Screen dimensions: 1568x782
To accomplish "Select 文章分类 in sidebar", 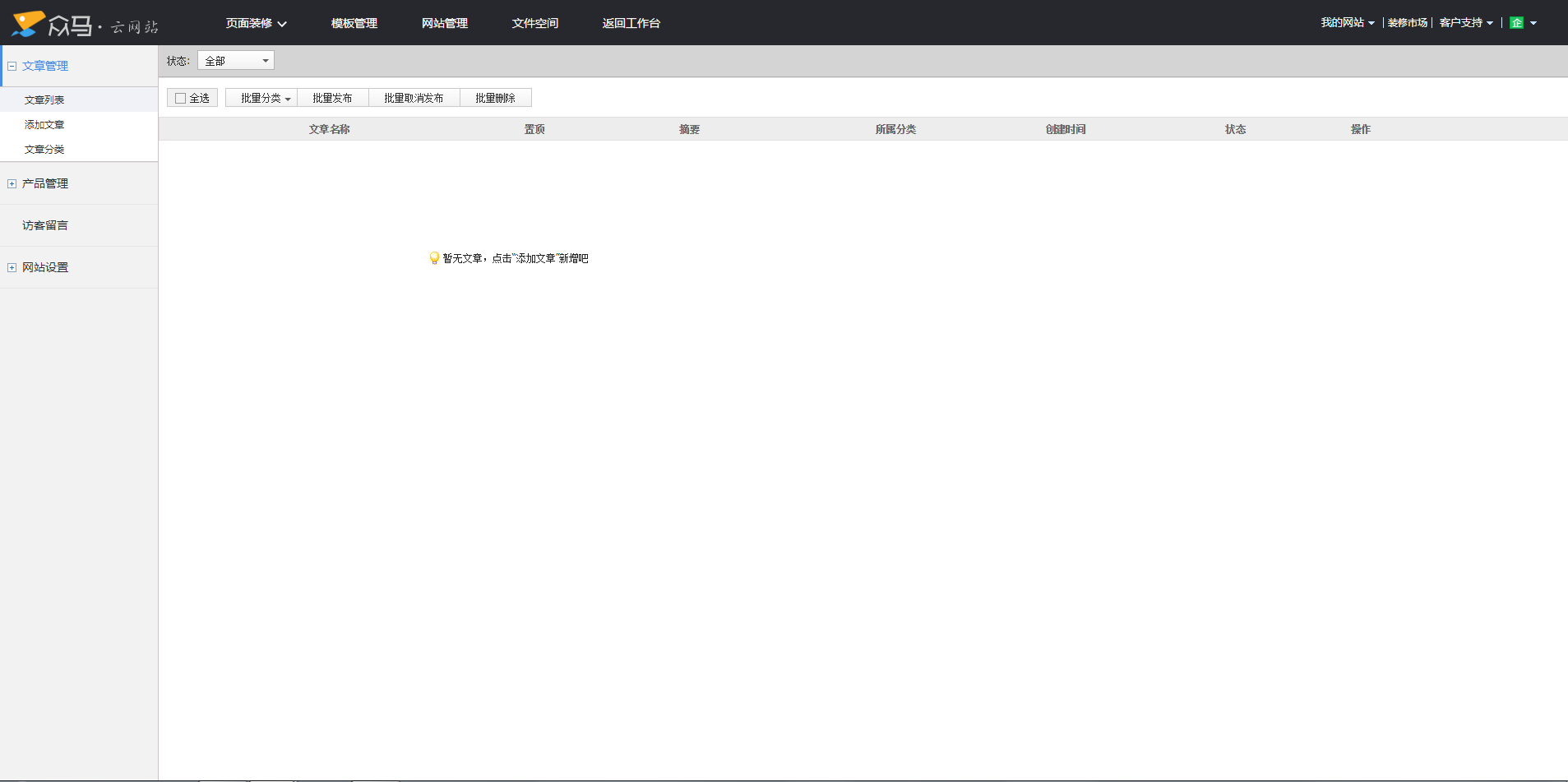I will click(x=79, y=149).
